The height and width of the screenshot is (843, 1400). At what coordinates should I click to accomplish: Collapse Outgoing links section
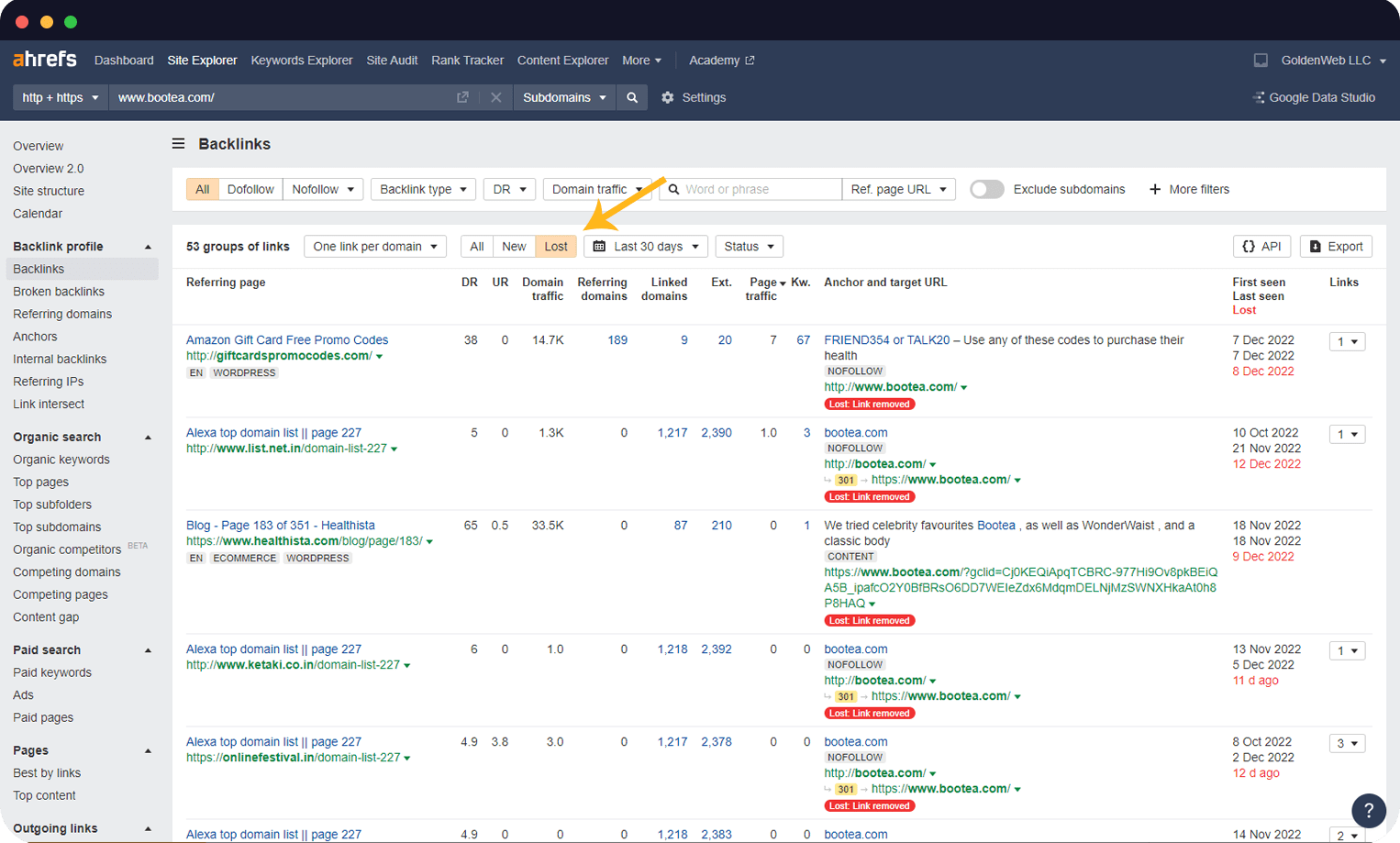click(148, 829)
